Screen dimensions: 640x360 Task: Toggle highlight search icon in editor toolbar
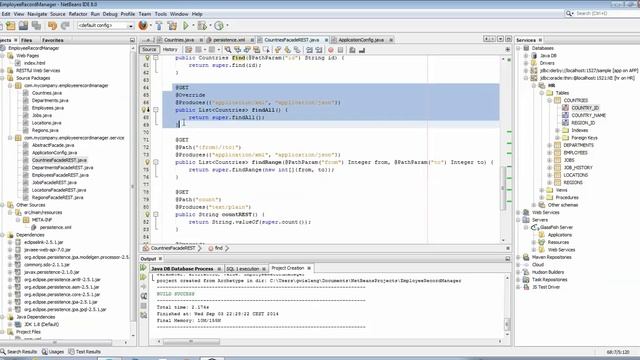point(256,50)
